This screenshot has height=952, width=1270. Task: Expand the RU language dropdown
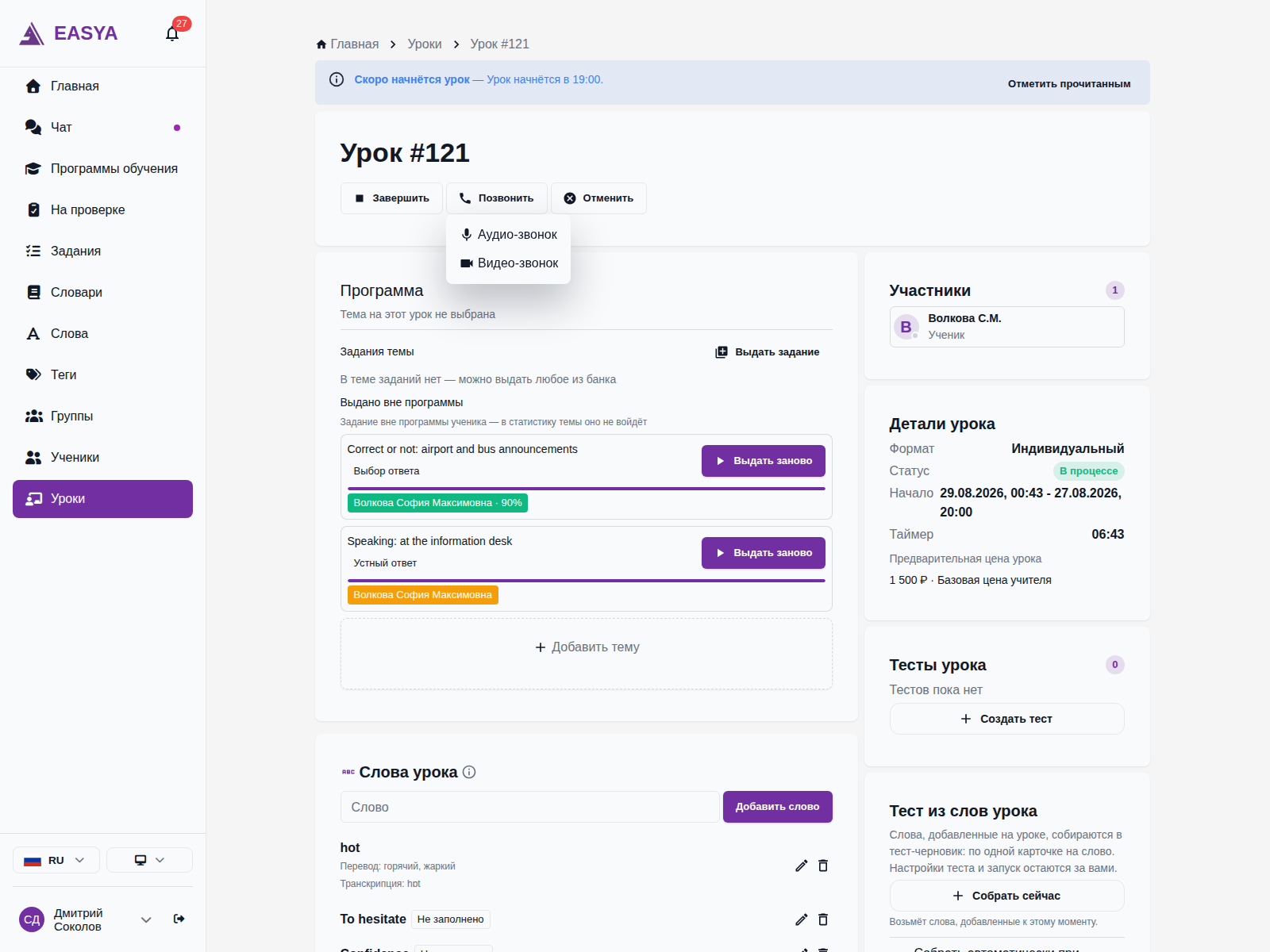56,860
